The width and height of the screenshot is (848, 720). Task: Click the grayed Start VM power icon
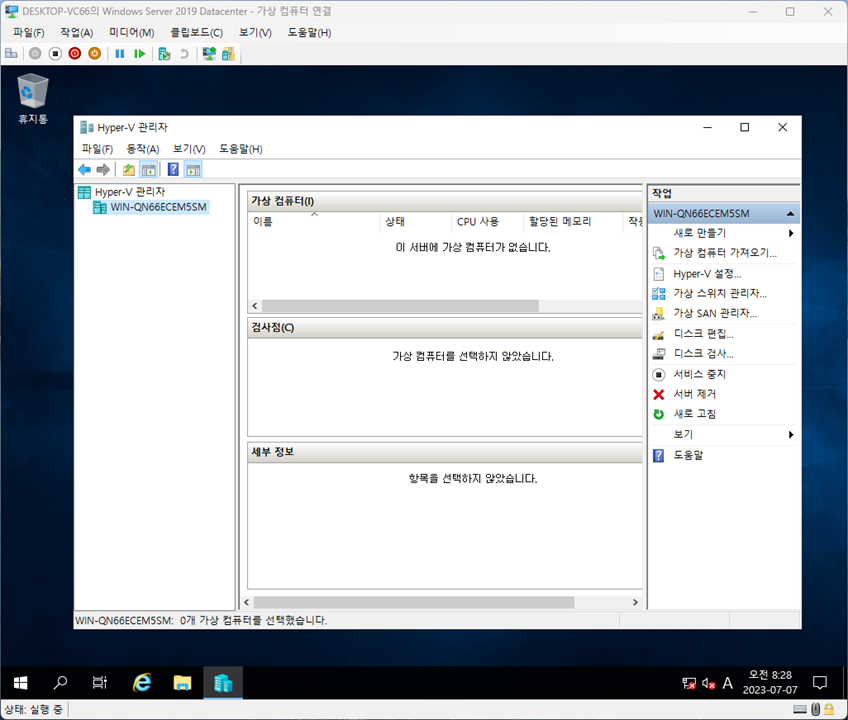[35, 54]
